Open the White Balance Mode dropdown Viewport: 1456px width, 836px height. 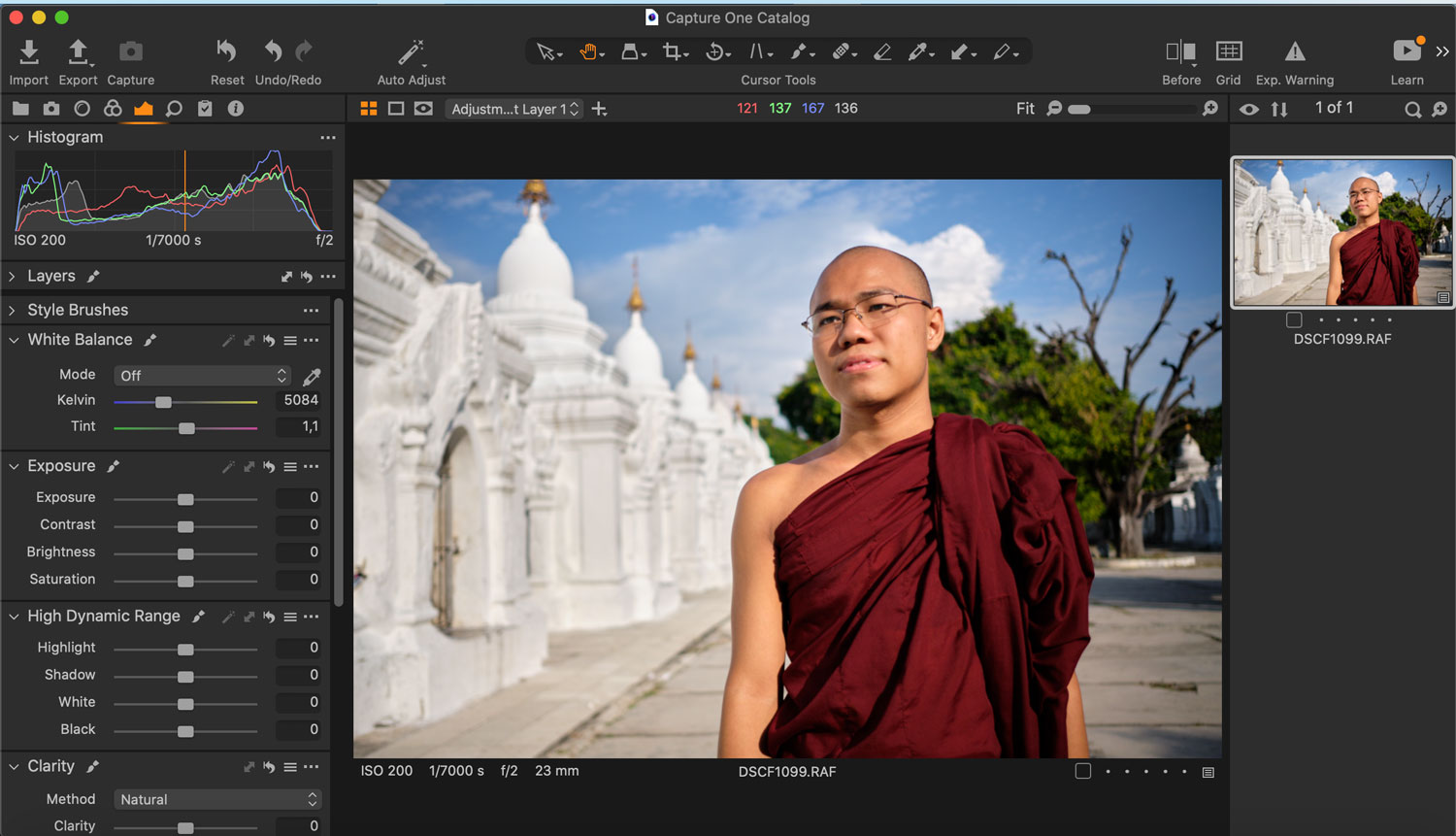tap(203, 376)
